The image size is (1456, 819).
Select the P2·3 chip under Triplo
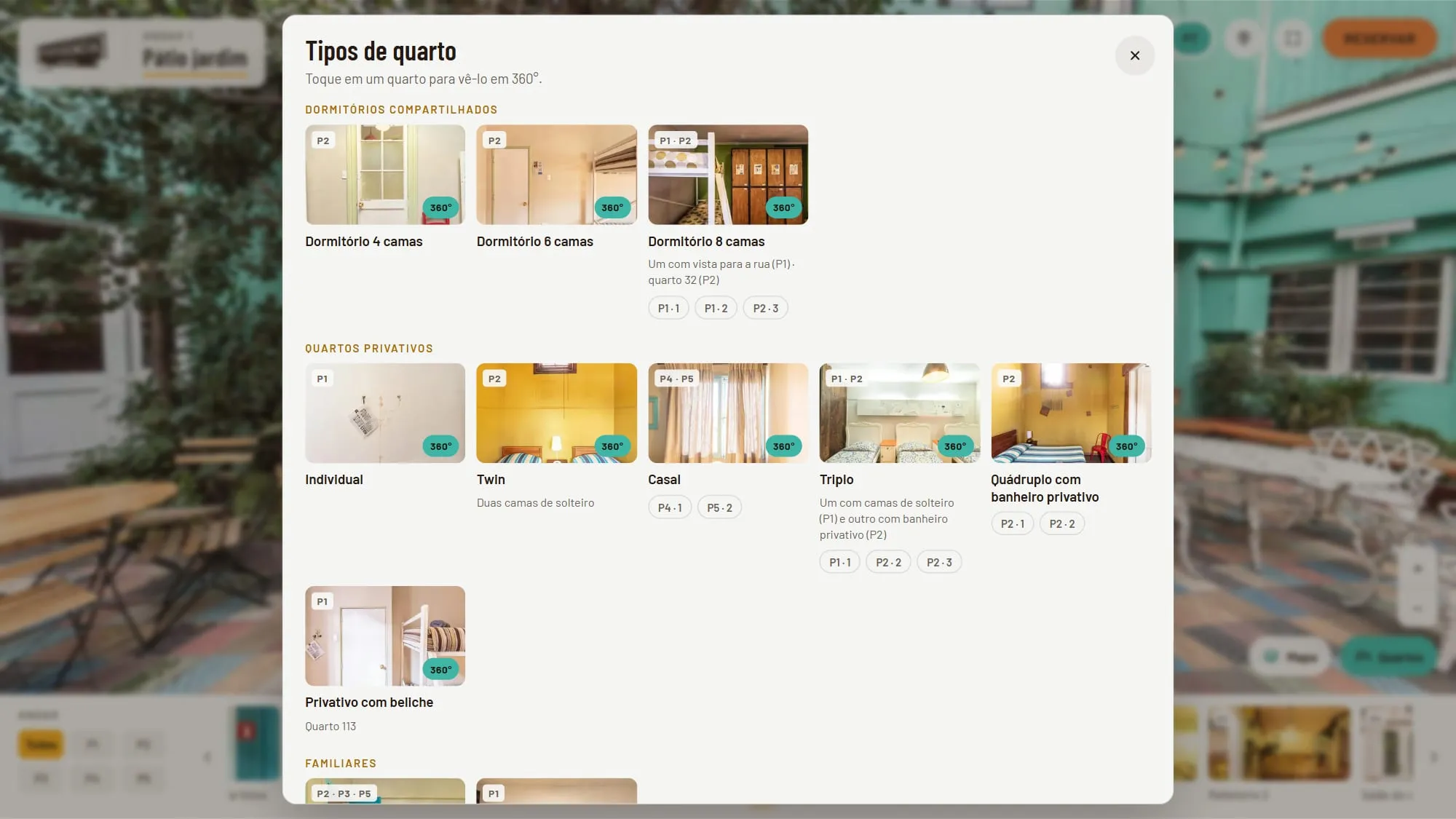(x=939, y=562)
